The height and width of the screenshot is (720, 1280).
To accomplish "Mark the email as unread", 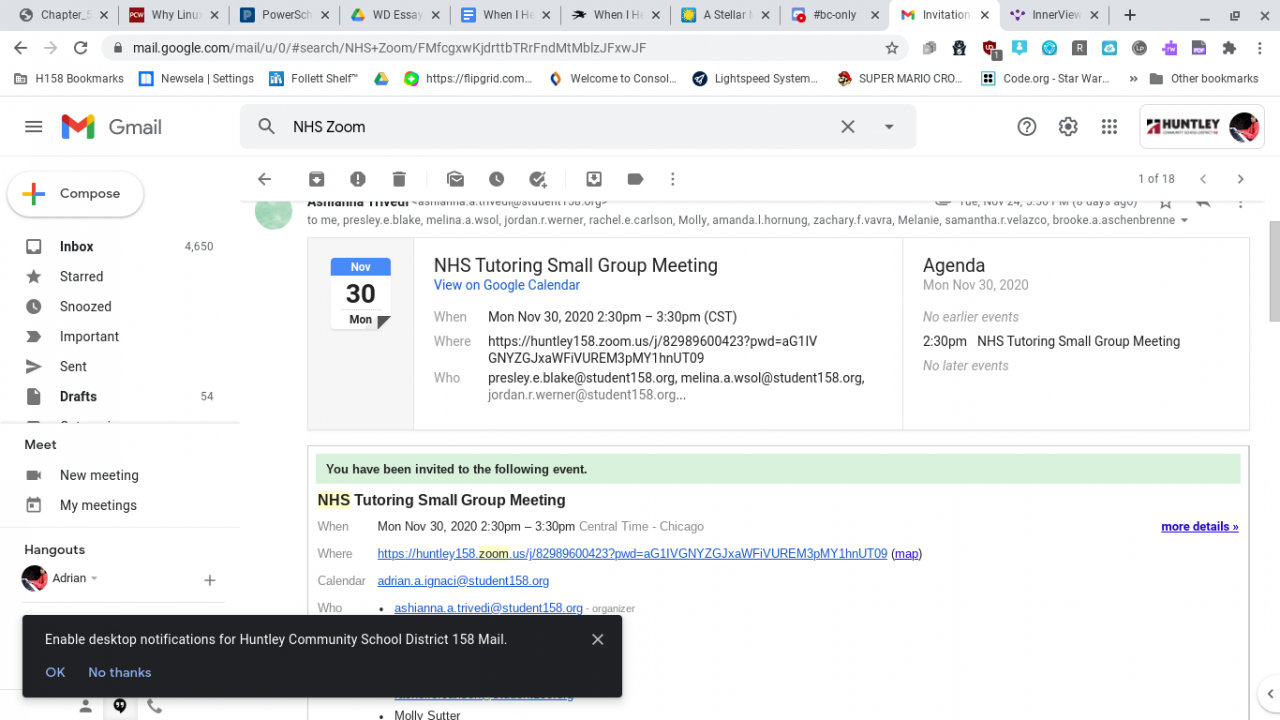I will click(x=455, y=179).
